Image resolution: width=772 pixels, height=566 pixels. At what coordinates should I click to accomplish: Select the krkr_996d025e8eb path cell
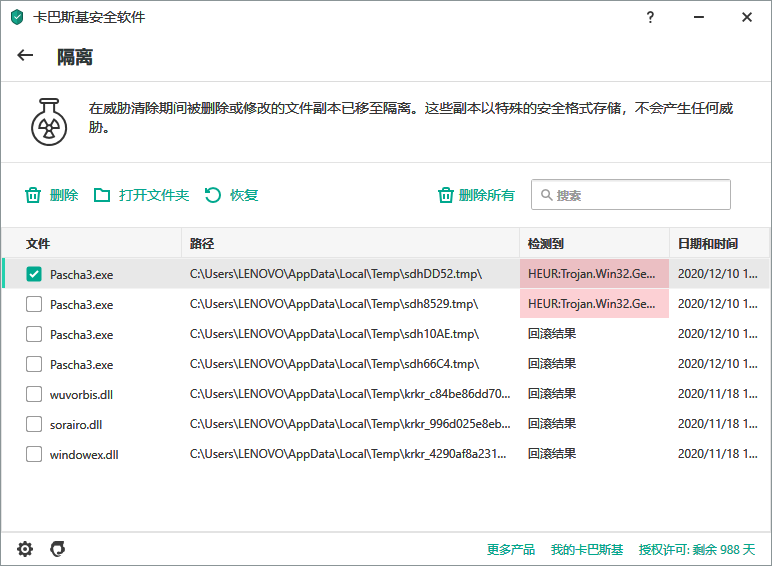pyautogui.click(x=350, y=424)
